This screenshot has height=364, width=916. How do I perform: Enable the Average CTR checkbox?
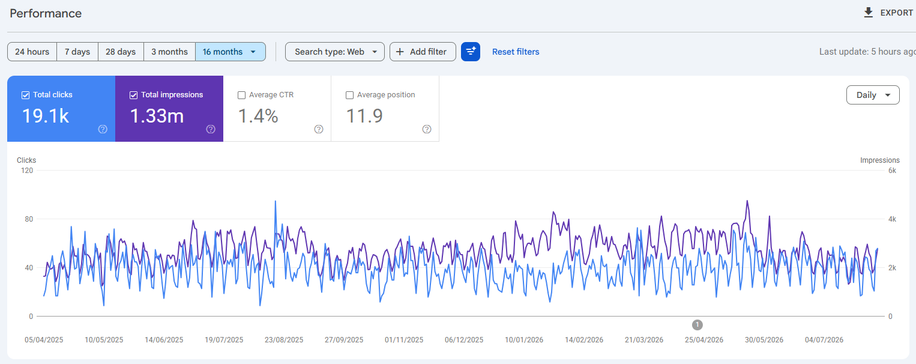(241, 95)
